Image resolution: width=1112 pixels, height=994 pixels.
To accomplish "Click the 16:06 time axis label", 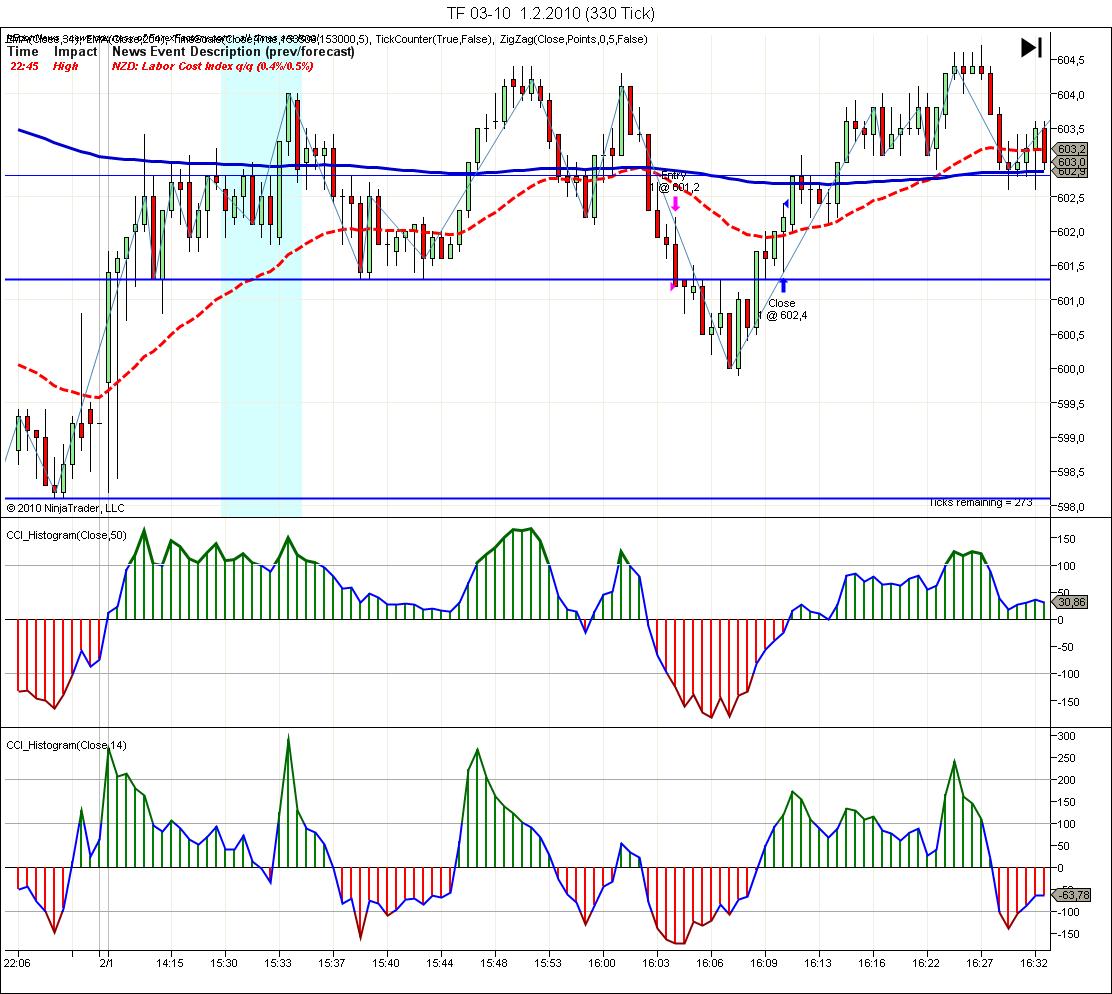I will tap(710, 963).
